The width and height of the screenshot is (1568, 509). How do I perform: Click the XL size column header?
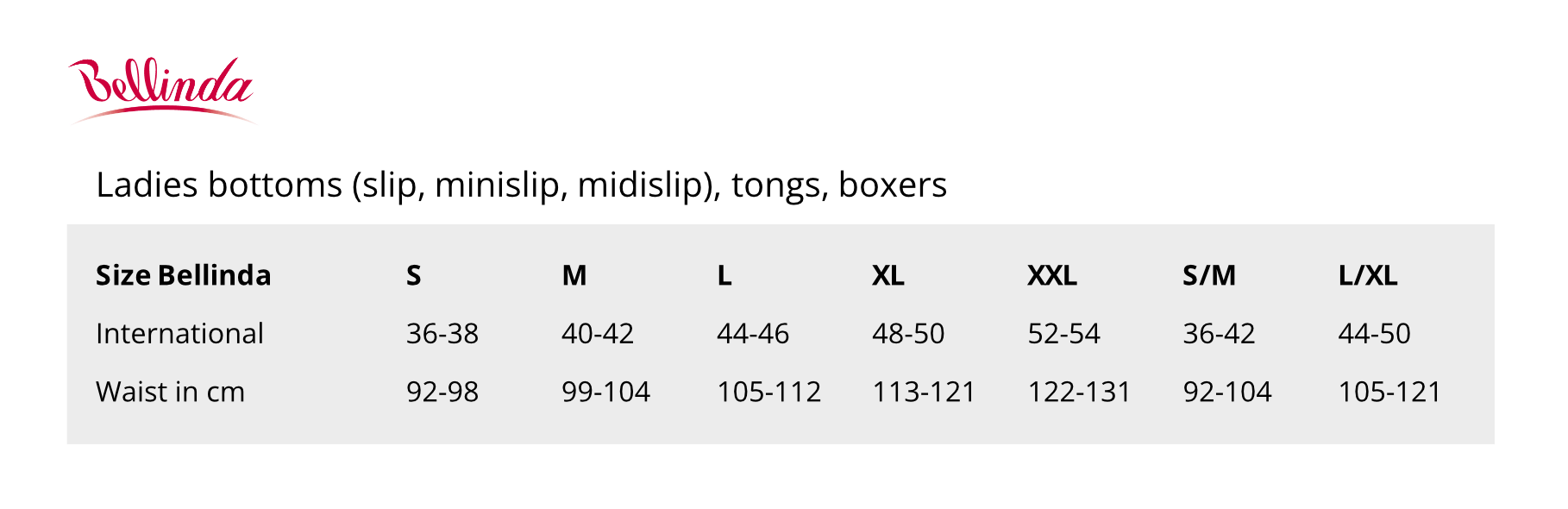(x=888, y=275)
